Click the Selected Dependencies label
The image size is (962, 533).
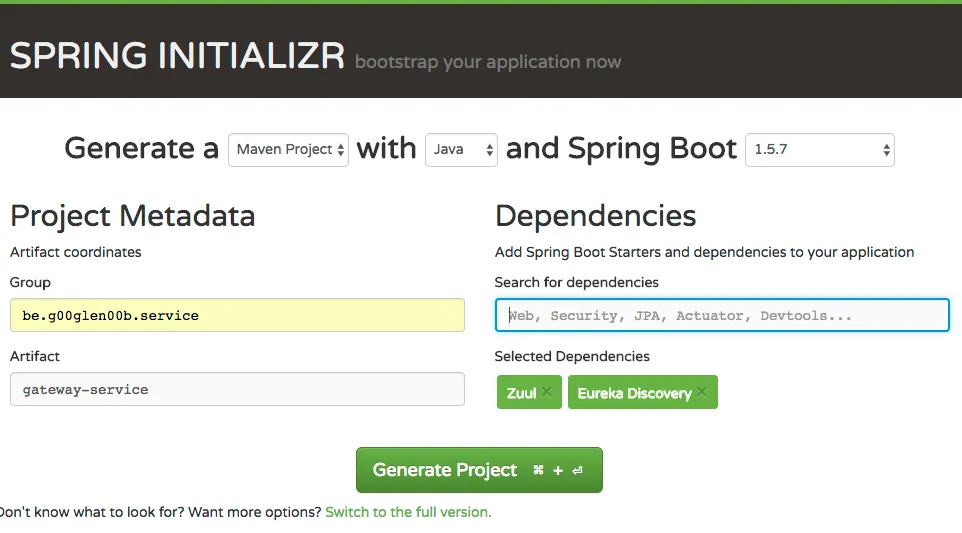coord(572,356)
